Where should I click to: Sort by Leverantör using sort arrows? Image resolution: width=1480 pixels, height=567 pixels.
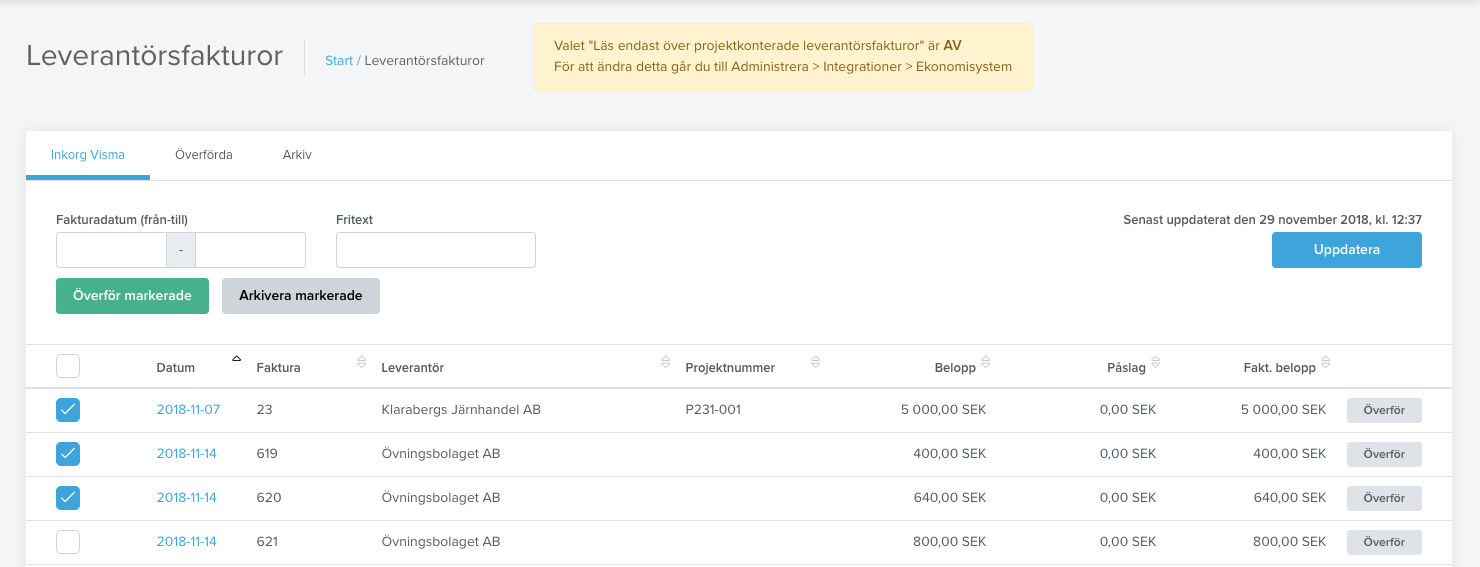pos(665,362)
